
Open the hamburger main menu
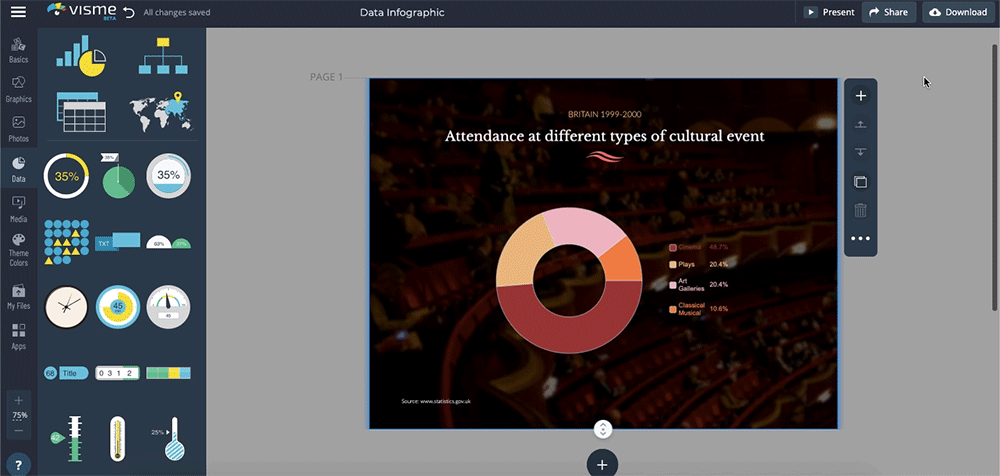click(18, 13)
